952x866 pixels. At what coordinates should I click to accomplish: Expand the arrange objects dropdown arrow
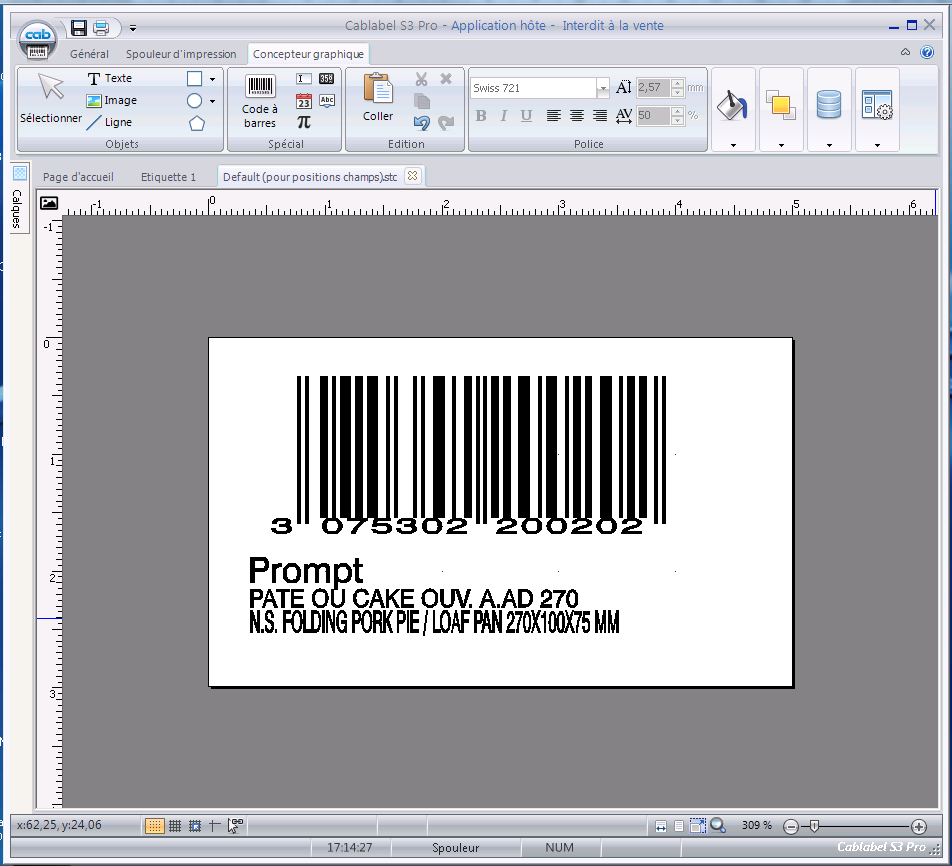coord(781,145)
